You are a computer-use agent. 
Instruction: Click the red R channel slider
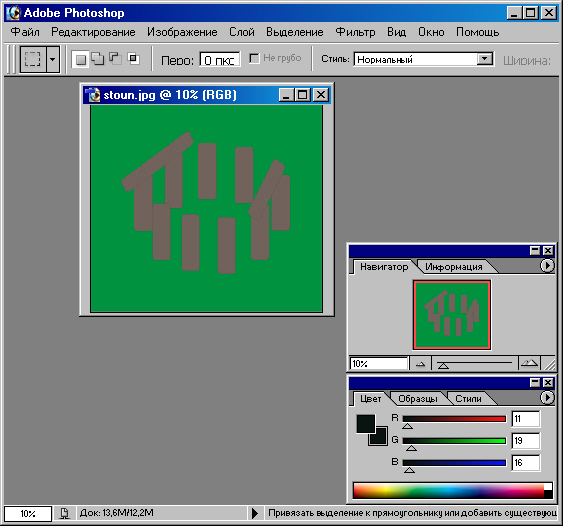[x=454, y=419]
